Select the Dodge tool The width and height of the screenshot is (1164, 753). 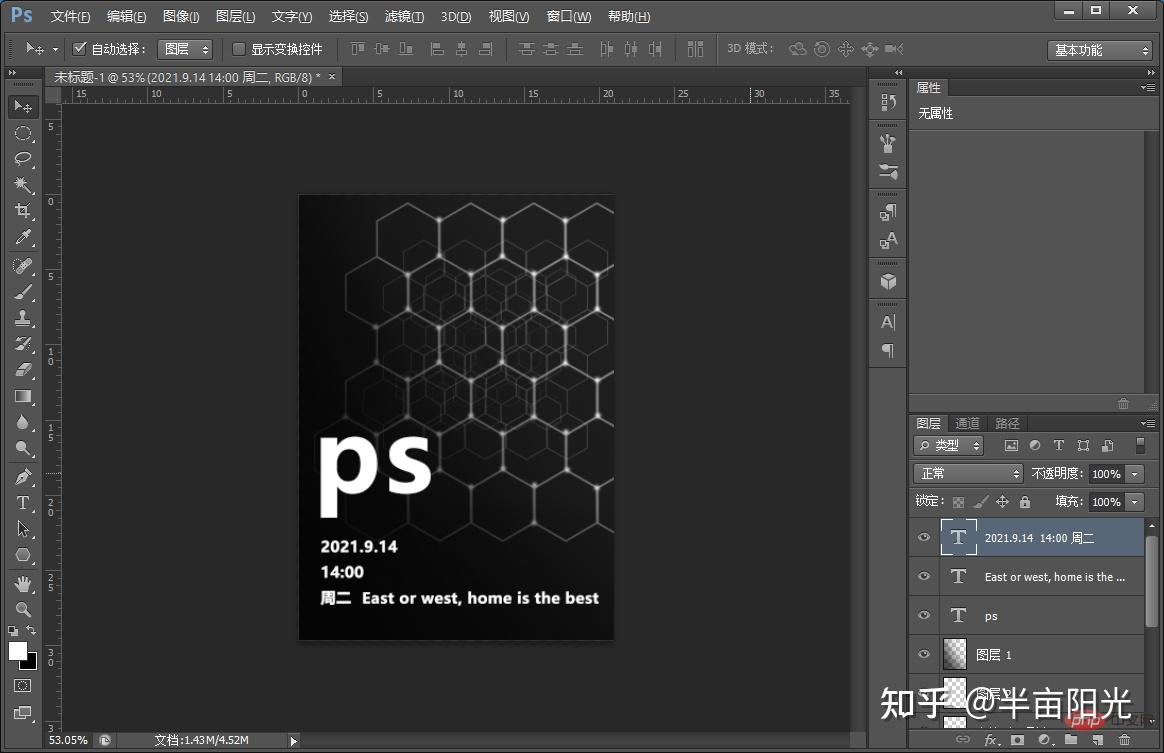pyautogui.click(x=23, y=448)
